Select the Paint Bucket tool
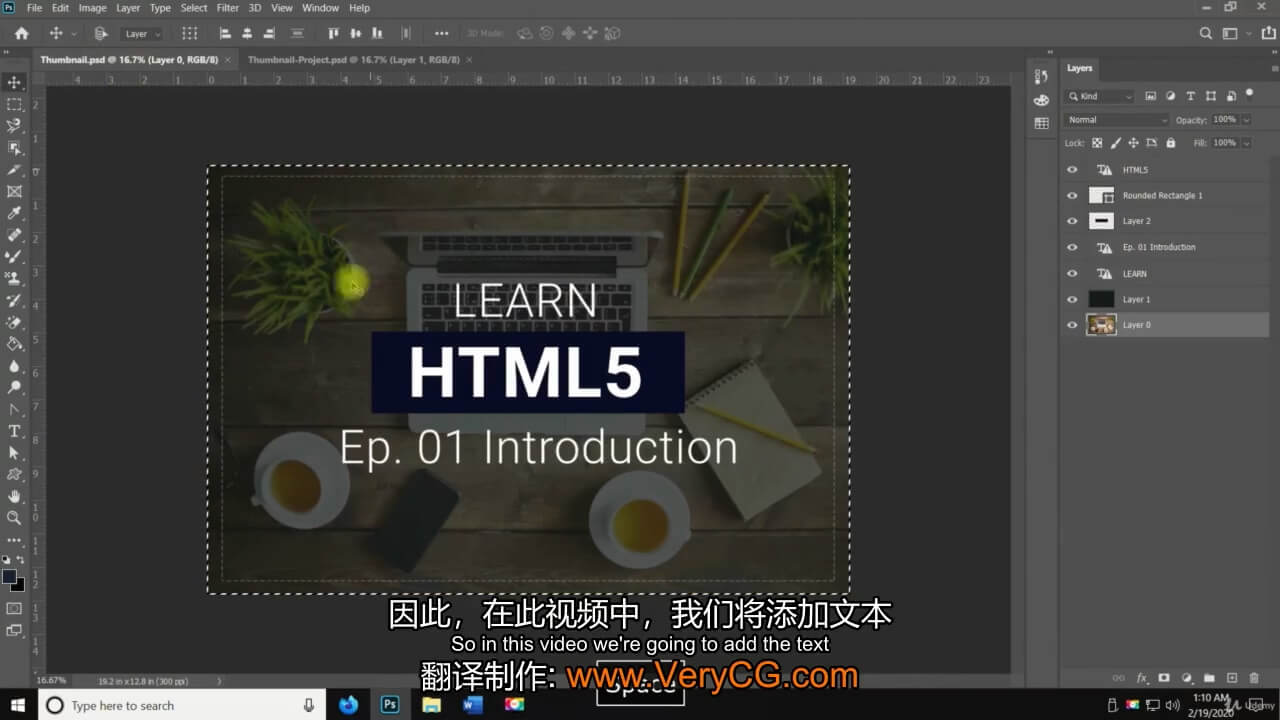 (x=14, y=343)
